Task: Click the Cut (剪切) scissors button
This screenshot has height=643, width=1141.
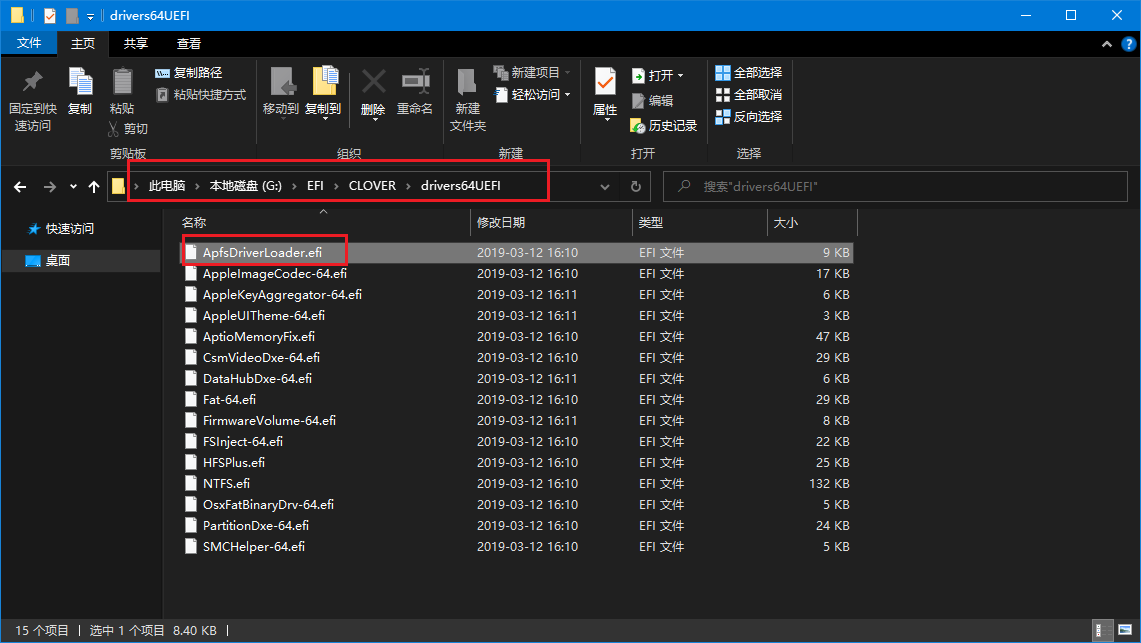Action: (x=127, y=129)
